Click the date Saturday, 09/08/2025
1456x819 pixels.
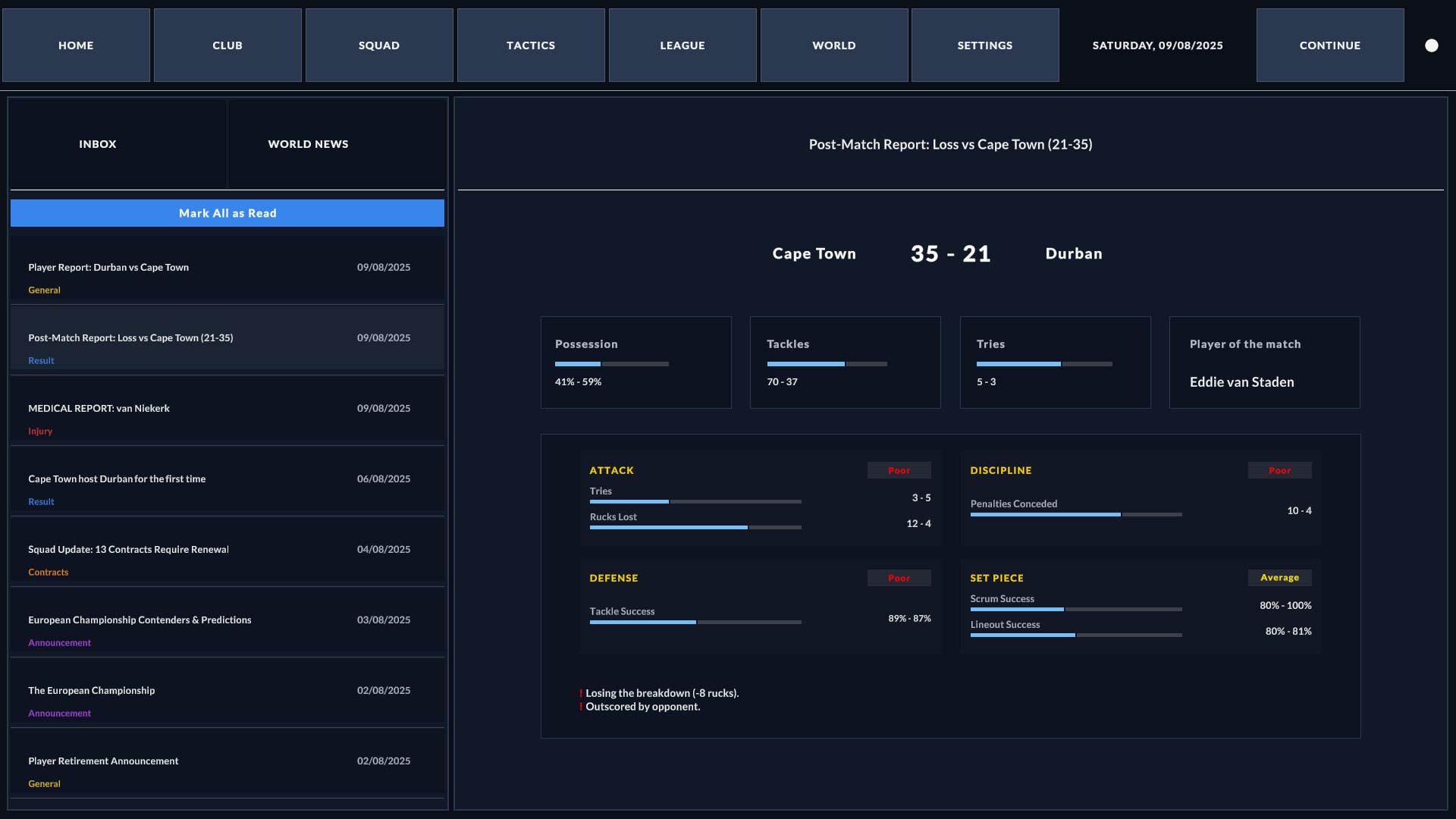pyautogui.click(x=1157, y=45)
